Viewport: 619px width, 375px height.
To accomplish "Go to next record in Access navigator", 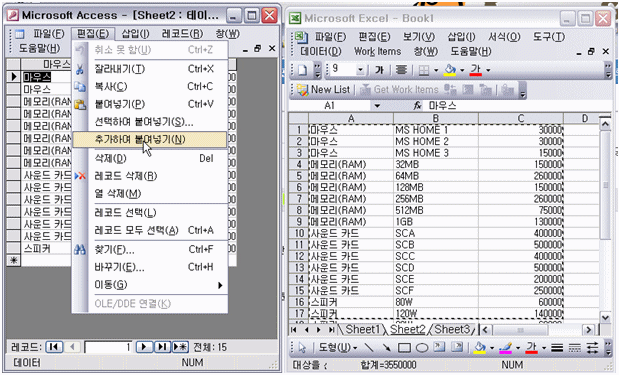I will [x=144, y=347].
